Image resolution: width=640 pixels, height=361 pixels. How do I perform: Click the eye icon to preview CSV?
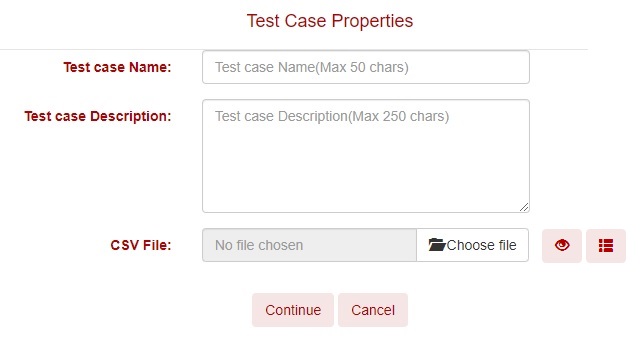click(562, 245)
